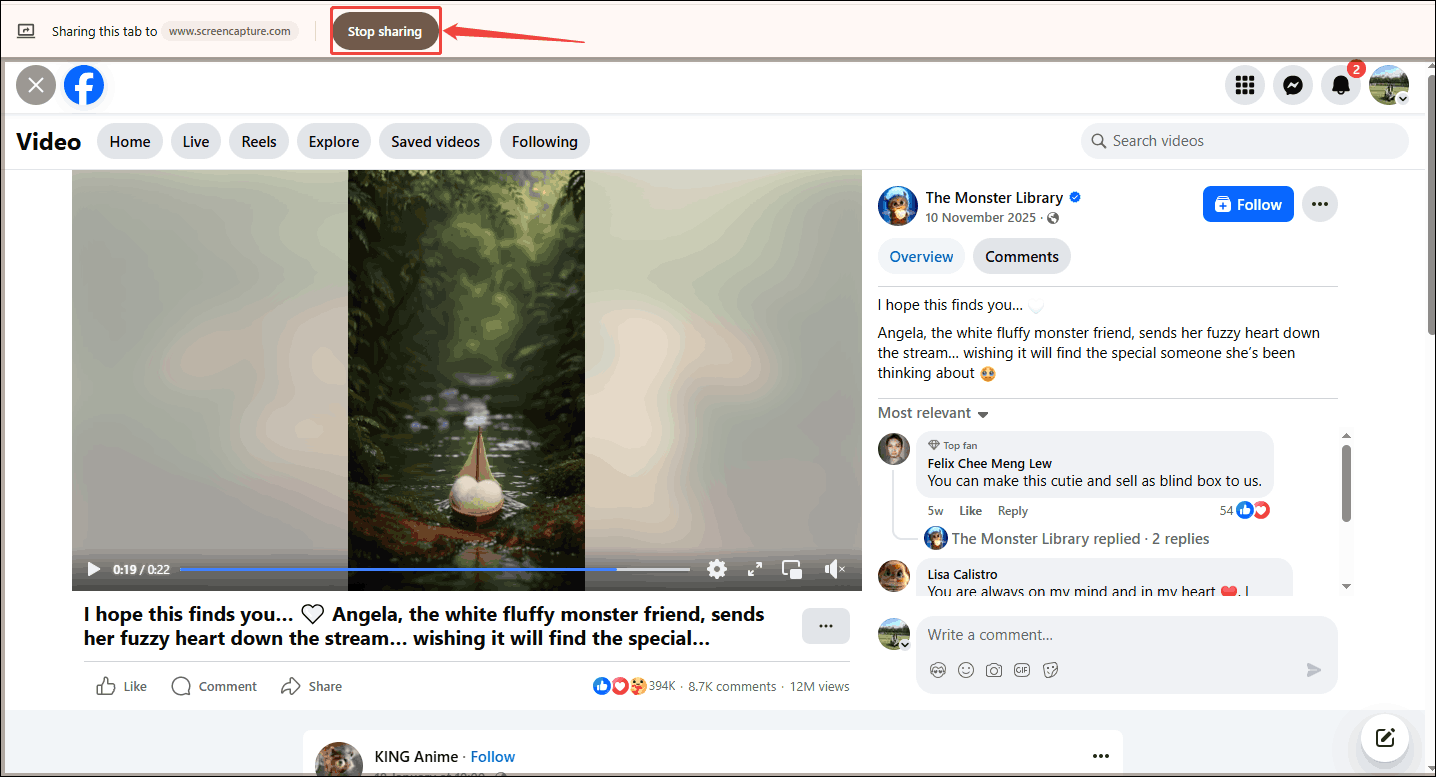This screenshot has width=1436, height=777.
Task: Expand the account menu chevron on your avatar
Action: click(1404, 98)
